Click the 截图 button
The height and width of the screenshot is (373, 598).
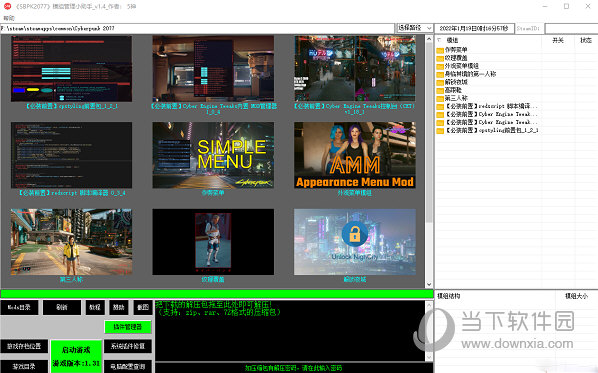click(143, 307)
